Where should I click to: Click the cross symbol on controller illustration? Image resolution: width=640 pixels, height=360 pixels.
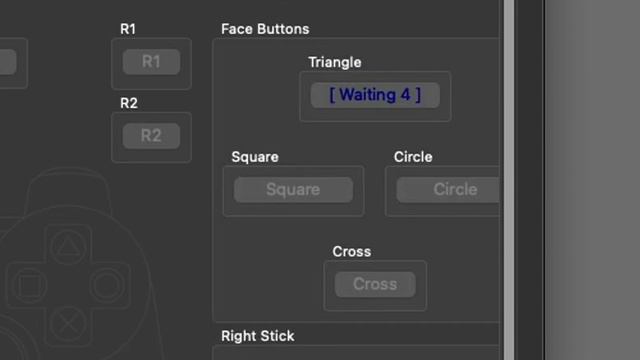pos(68,323)
